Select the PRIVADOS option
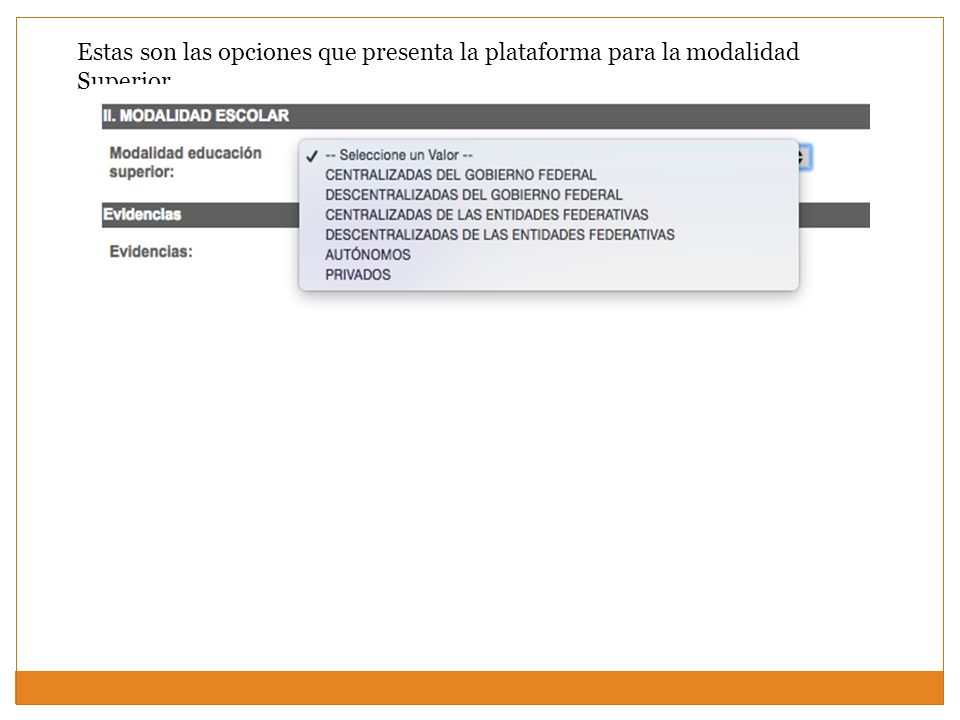 click(x=549, y=274)
